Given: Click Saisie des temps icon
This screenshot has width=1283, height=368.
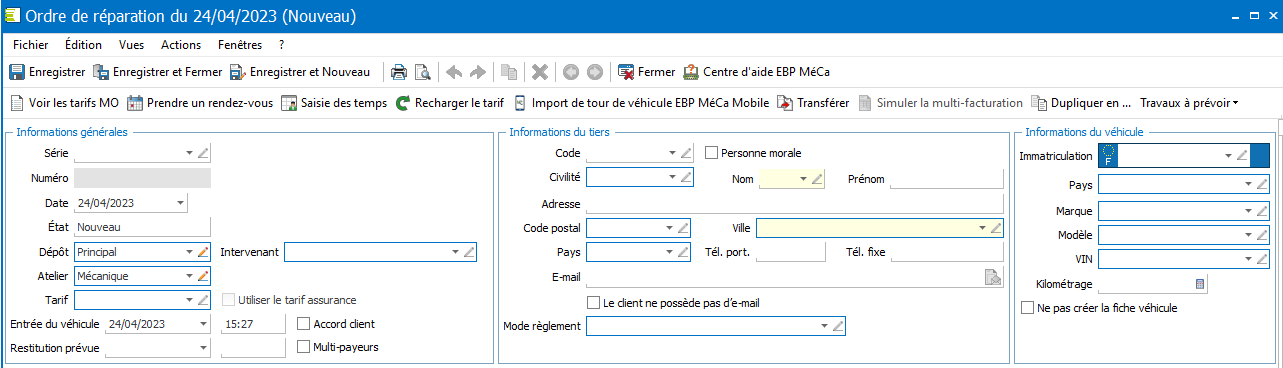Looking at the screenshot, I should (289, 102).
